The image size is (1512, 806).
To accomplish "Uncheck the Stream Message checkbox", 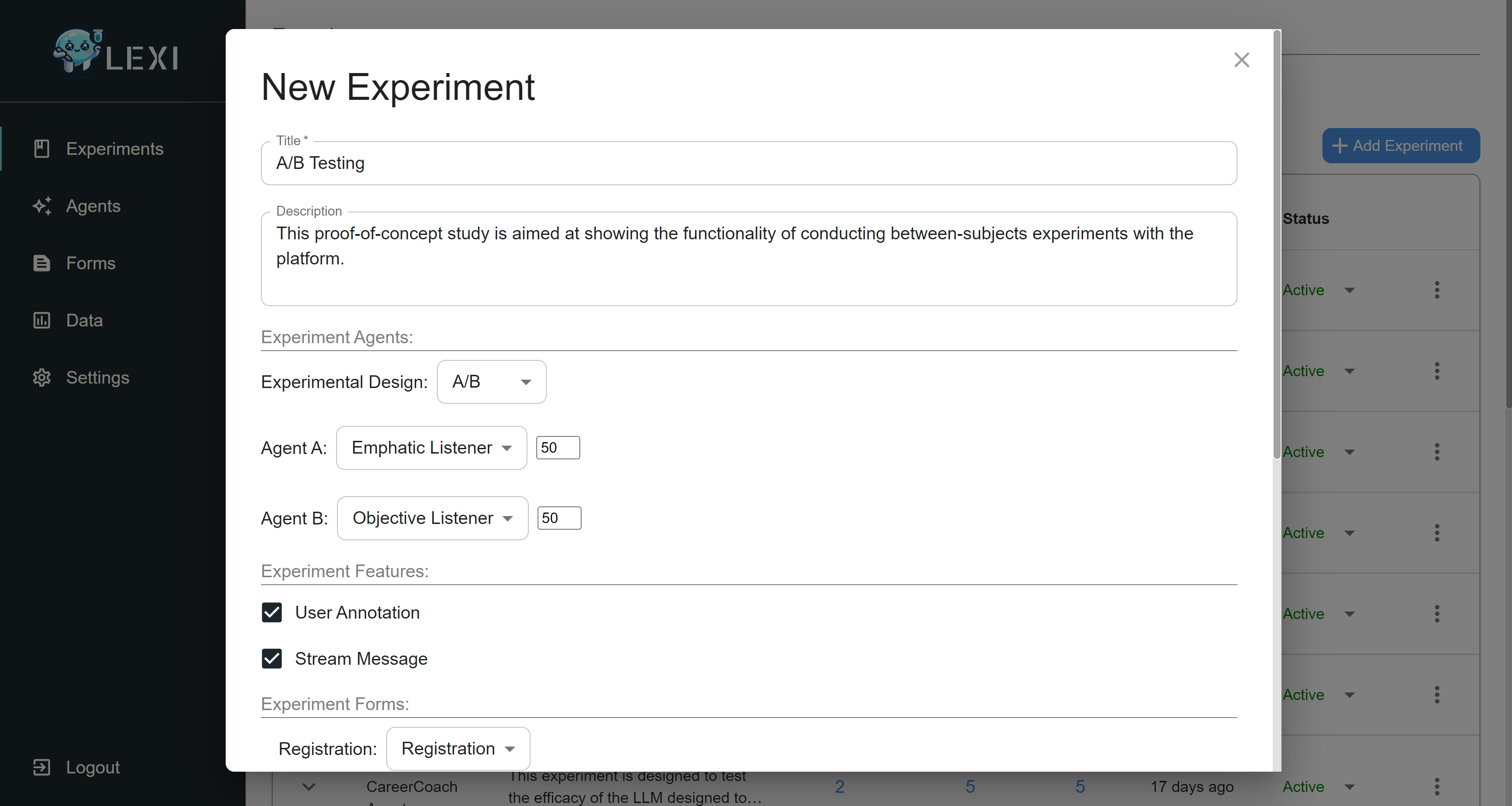I will tap(272, 659).
